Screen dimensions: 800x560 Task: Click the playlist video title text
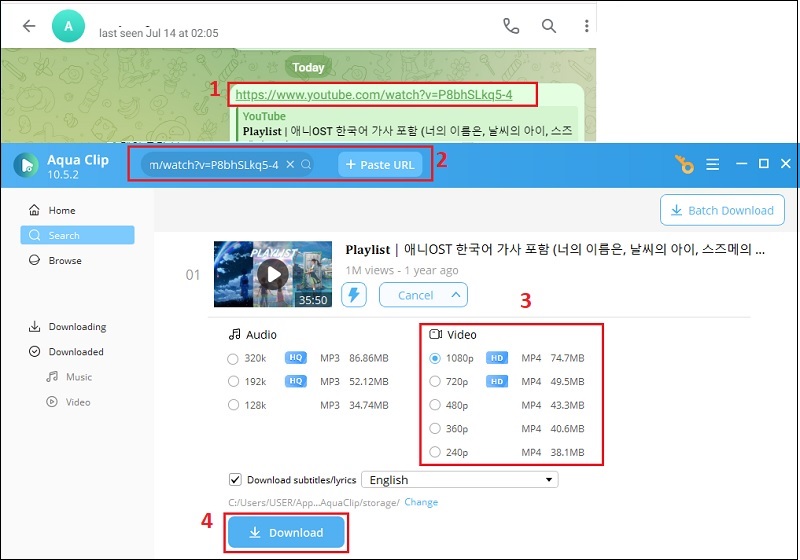click(555, 249)
